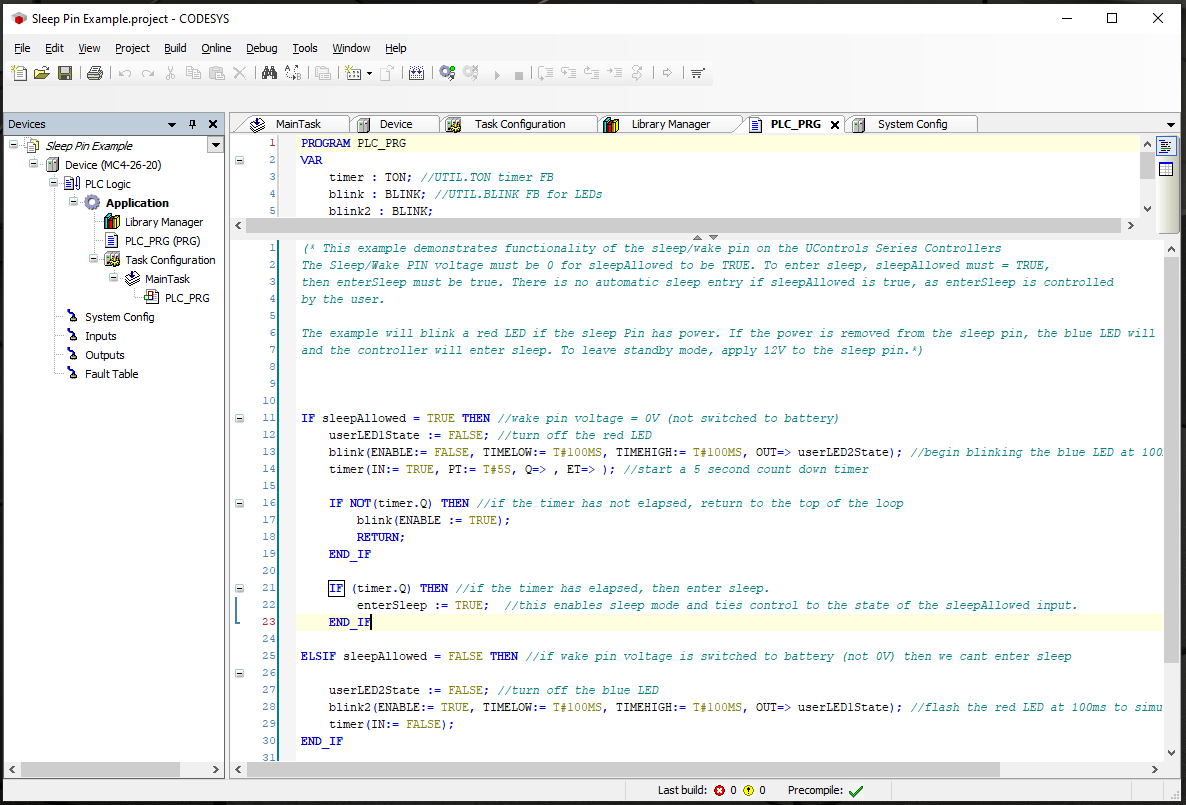Click the editor horizontal scrollbar thumb
1186x805 pixels.
tap(622, 769)
